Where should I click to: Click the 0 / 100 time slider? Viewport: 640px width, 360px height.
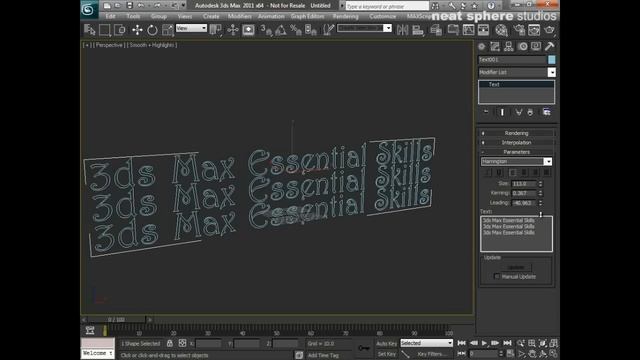click(116, 319)
